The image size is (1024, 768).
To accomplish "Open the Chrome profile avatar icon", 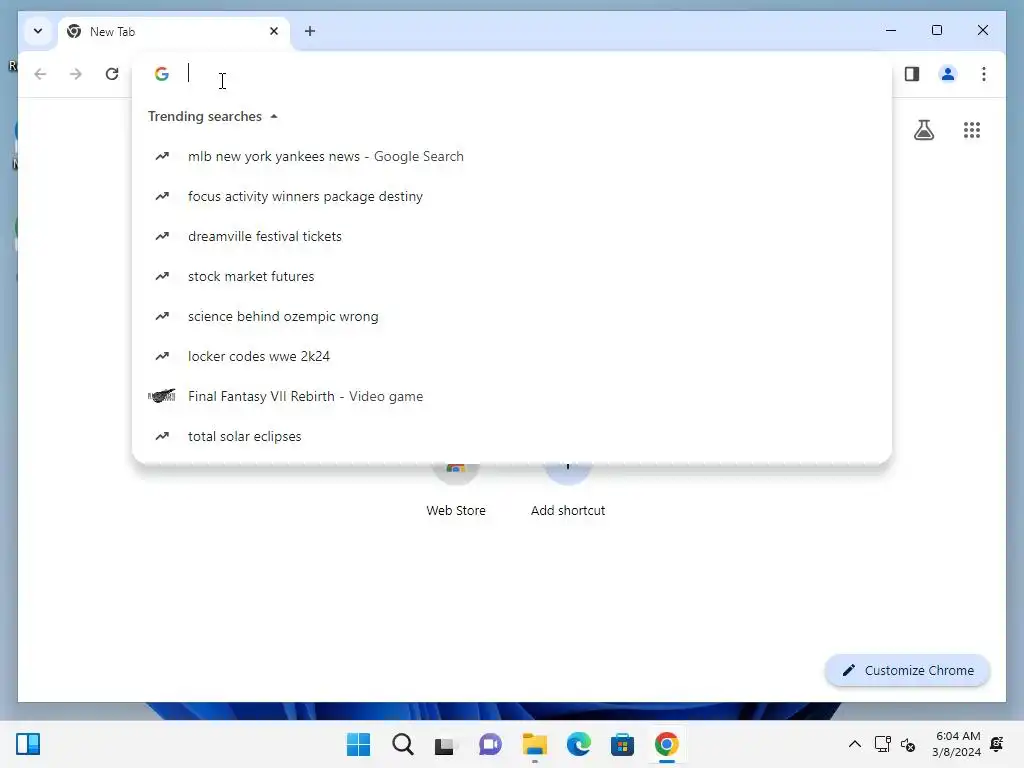I will 948,74.
